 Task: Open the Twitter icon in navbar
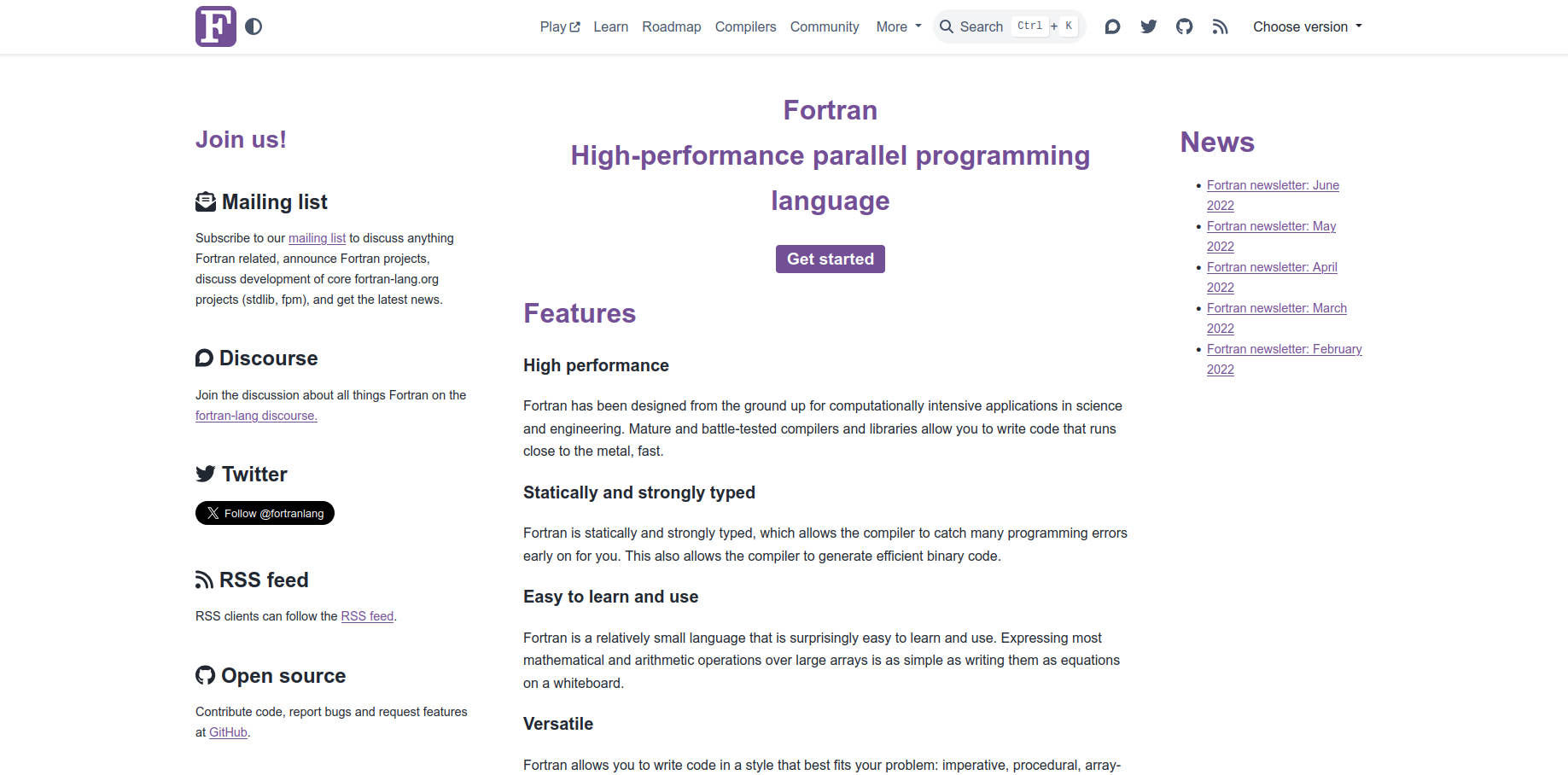tap(1148, 26)
